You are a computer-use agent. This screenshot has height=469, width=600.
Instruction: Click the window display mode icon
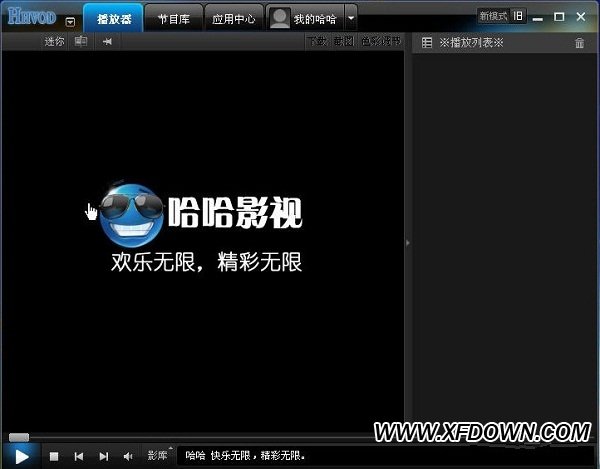[81, 41]
